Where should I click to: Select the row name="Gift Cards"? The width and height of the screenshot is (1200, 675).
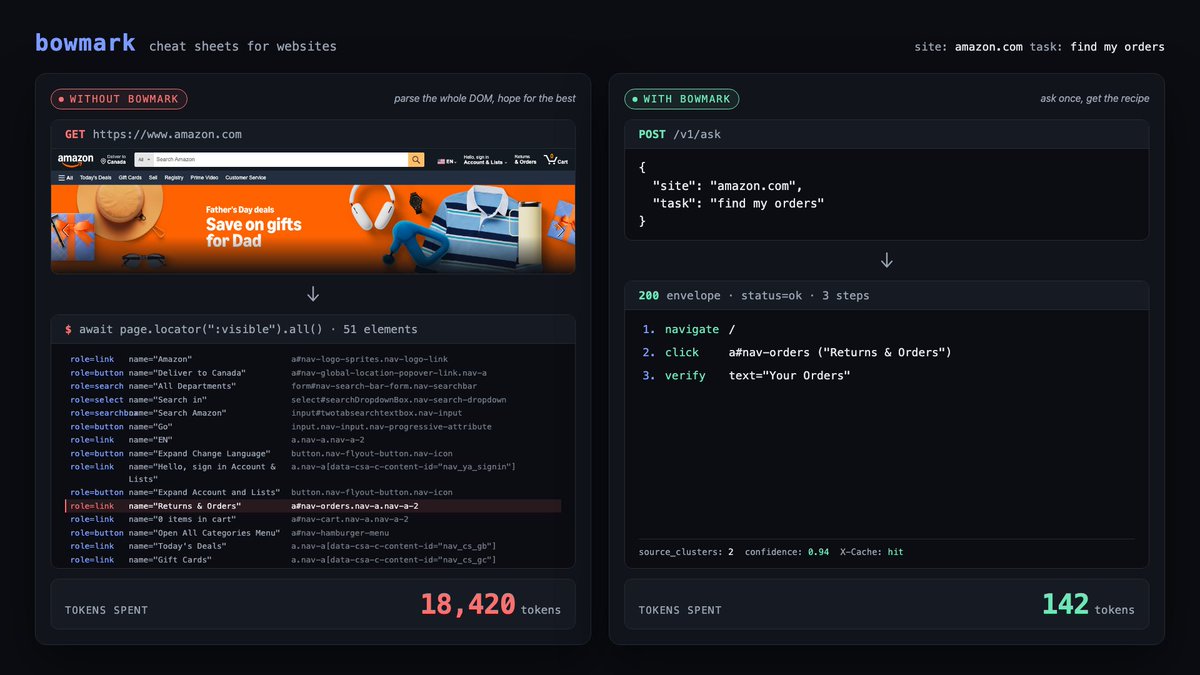pyautogui.click(x=313, y=560)
